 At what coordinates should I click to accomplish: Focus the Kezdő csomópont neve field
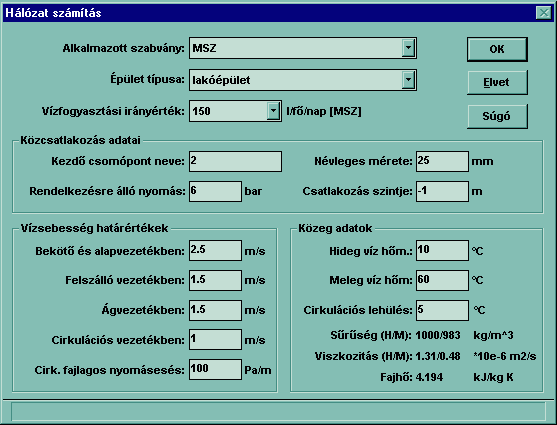(236, 161)
